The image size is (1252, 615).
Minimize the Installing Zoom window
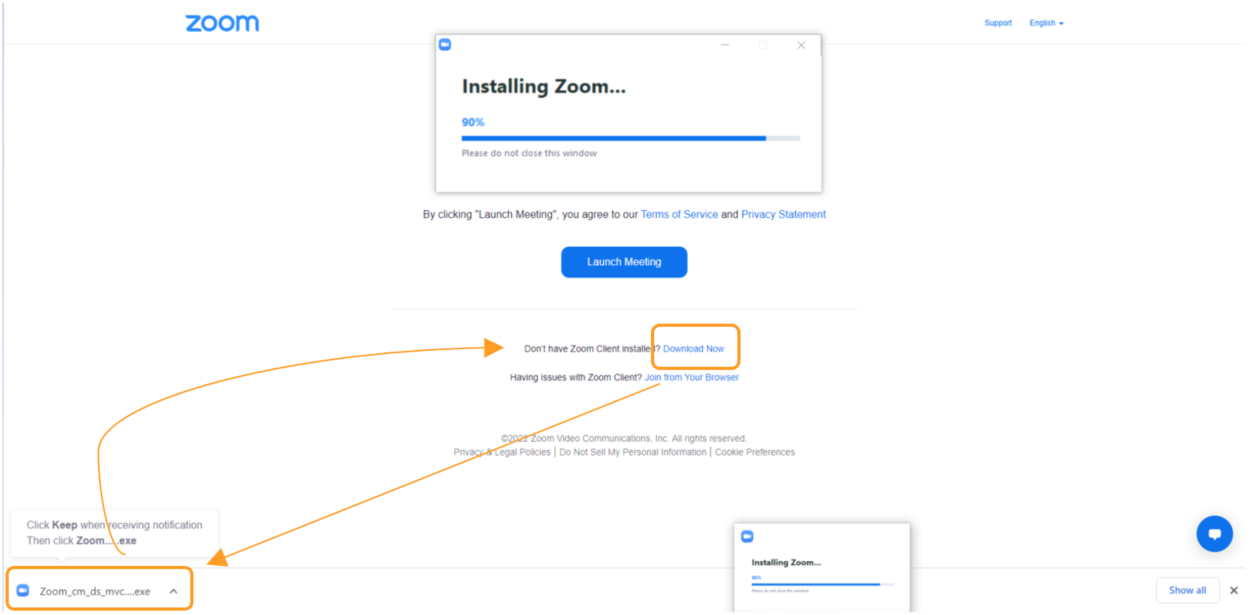point(725,45)
